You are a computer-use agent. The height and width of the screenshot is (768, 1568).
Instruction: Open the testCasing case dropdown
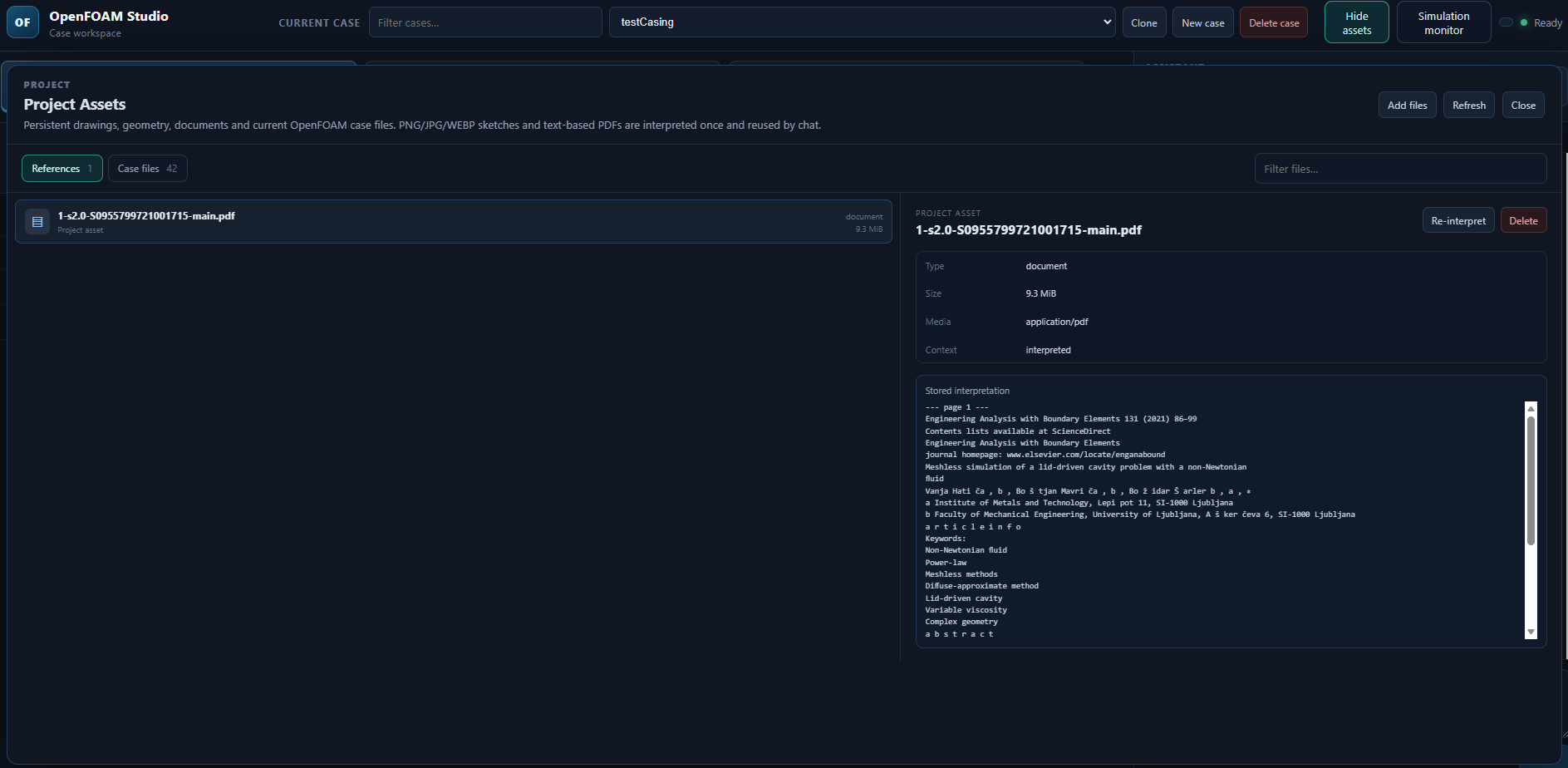pyautogui.click(x=863, y=22)
